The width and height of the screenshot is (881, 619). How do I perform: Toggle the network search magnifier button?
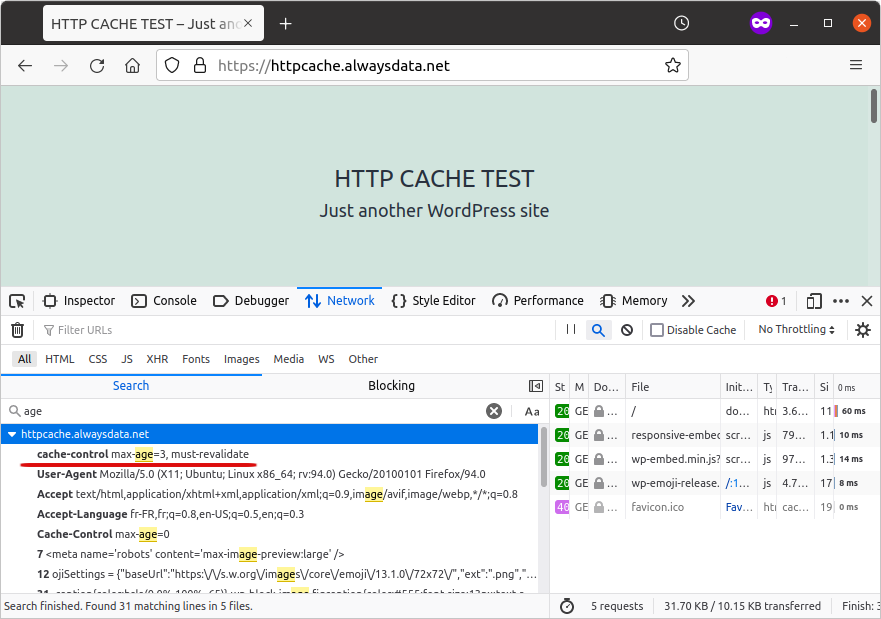[598, 330]
